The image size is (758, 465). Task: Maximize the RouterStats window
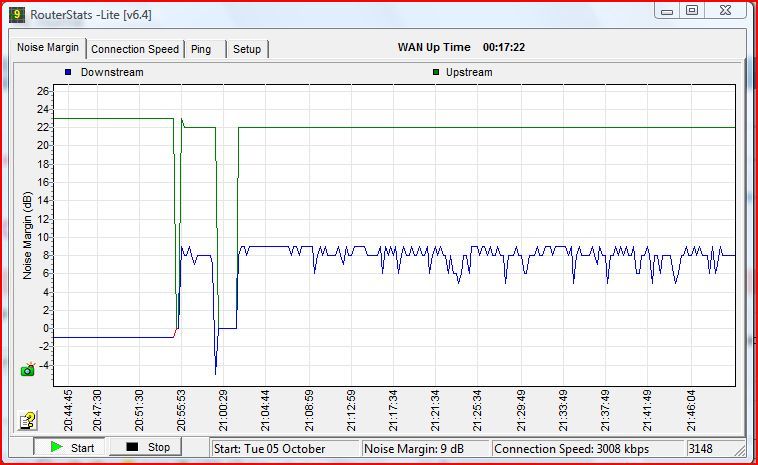[692, 10]
